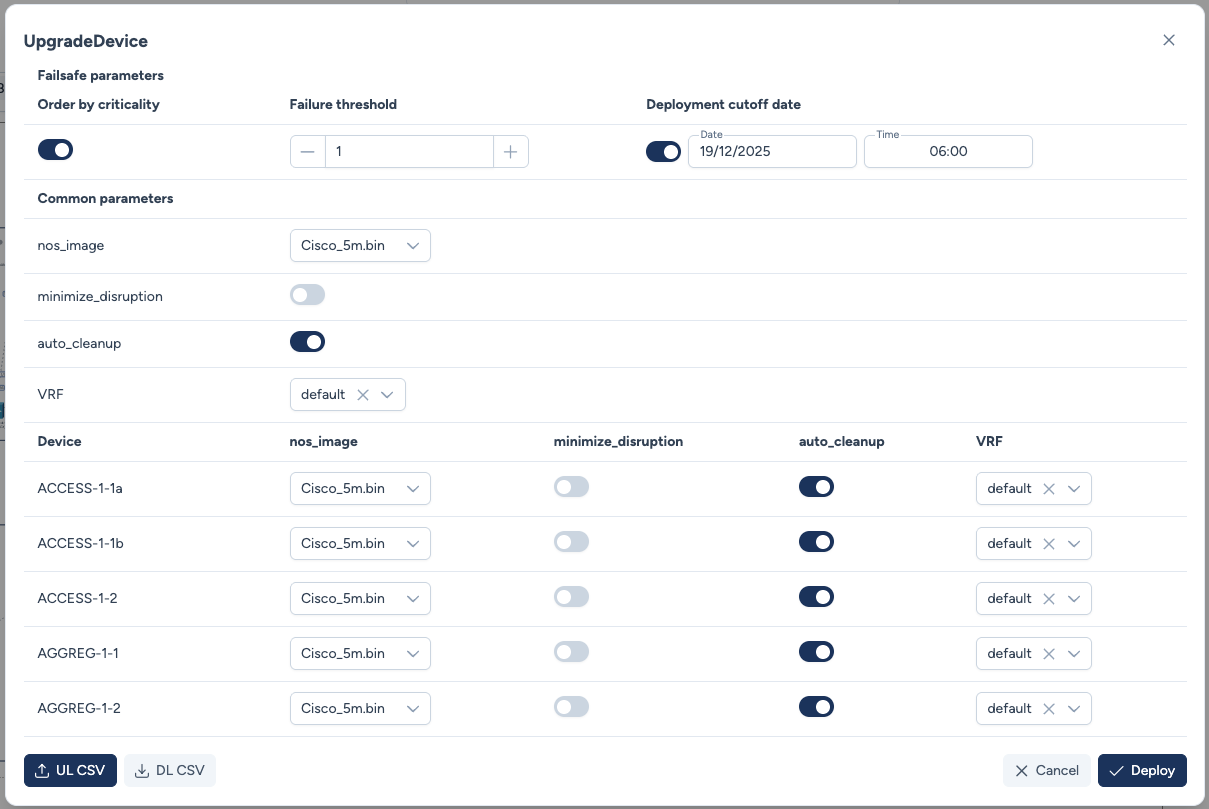Click the DL CSV download button

coord(169,771)
